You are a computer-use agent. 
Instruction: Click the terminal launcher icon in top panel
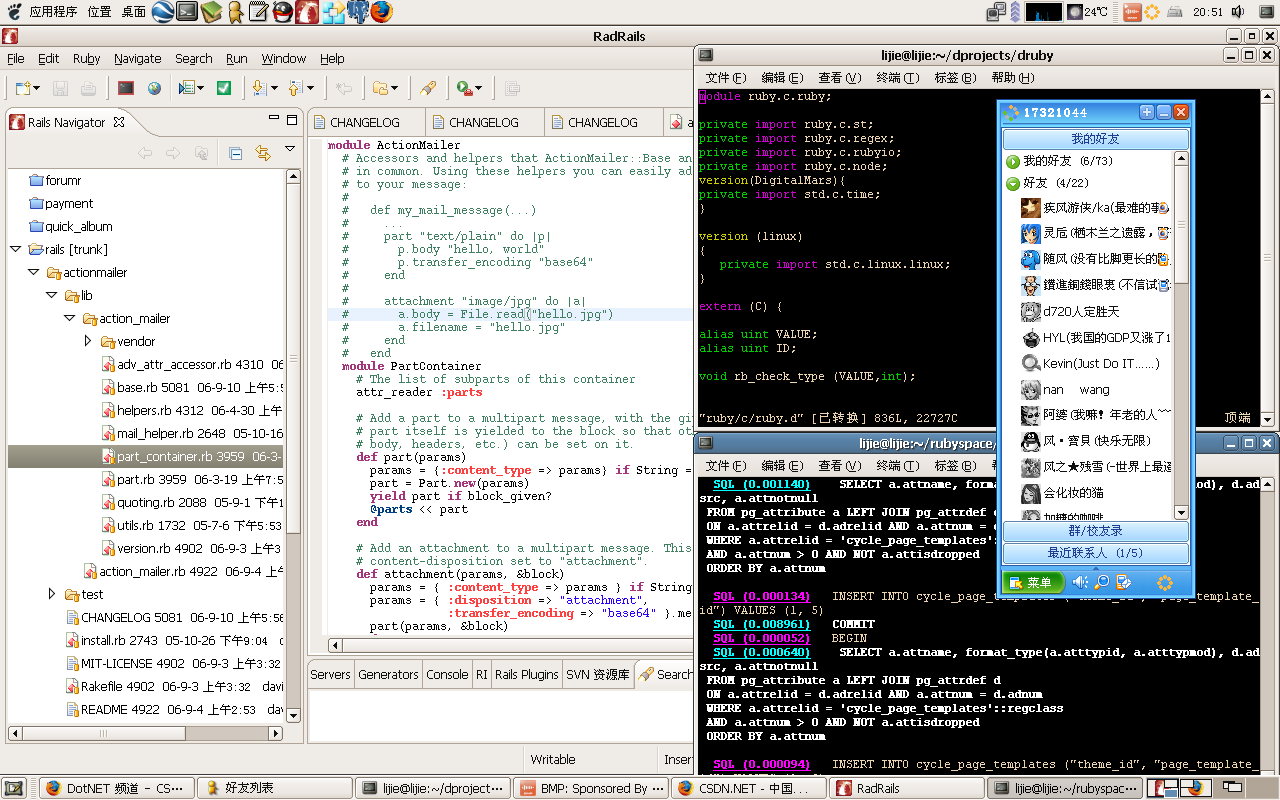click(186, 12)
